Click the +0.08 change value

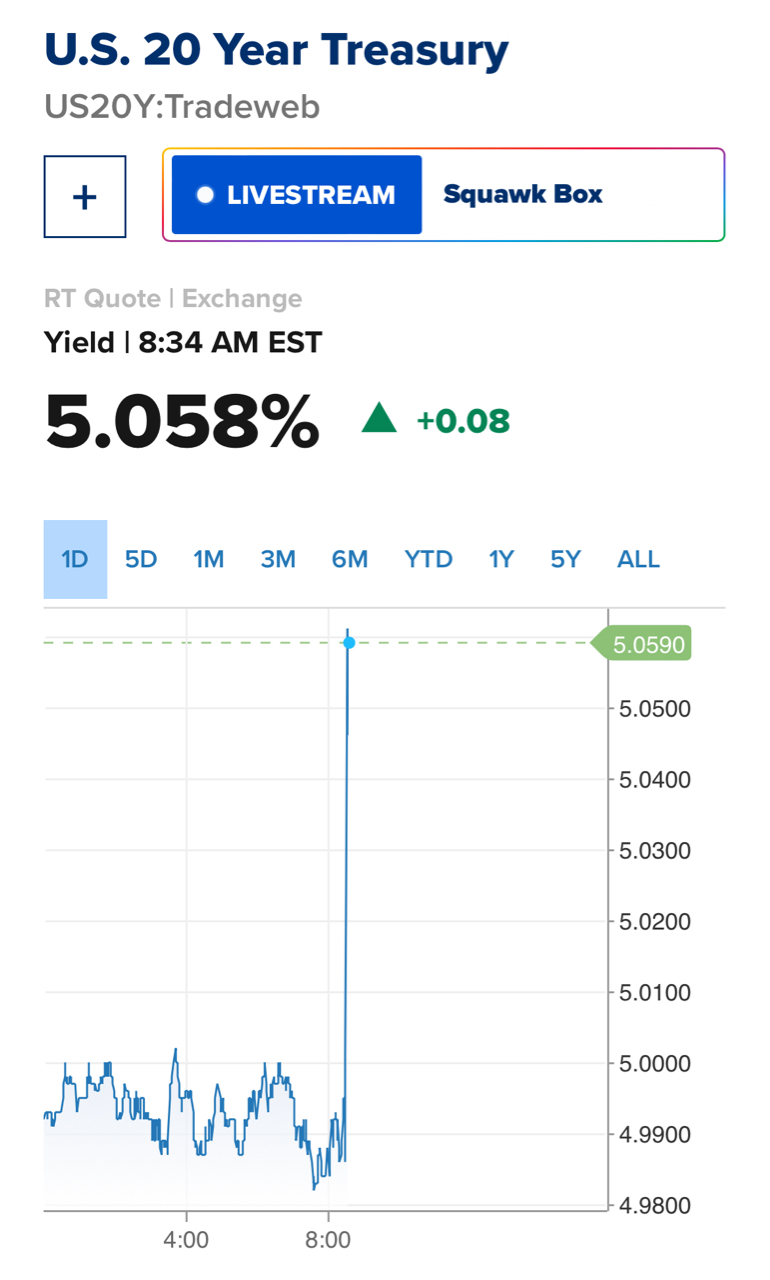pyautogui.click(x=463, y=421)
